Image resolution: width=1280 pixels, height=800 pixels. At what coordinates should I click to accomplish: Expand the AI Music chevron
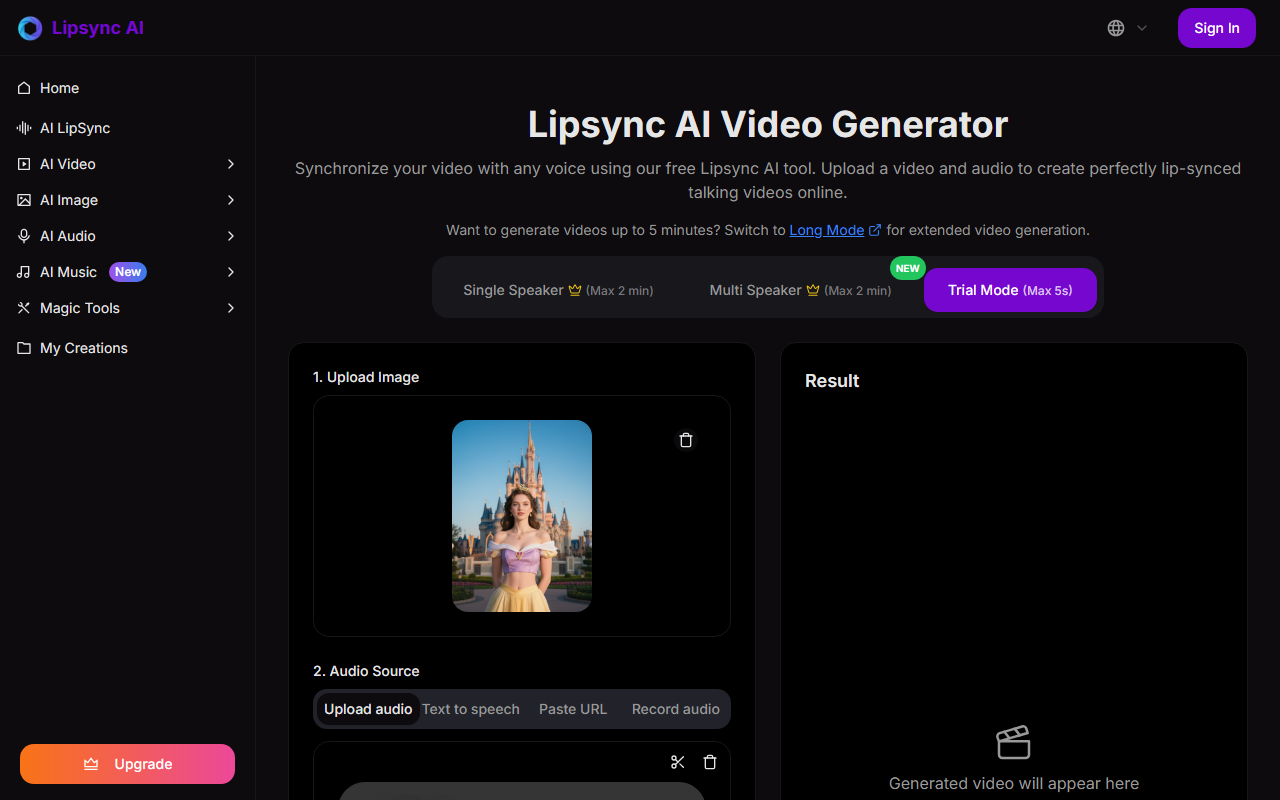pyautogui.click(x=231, y=272)
